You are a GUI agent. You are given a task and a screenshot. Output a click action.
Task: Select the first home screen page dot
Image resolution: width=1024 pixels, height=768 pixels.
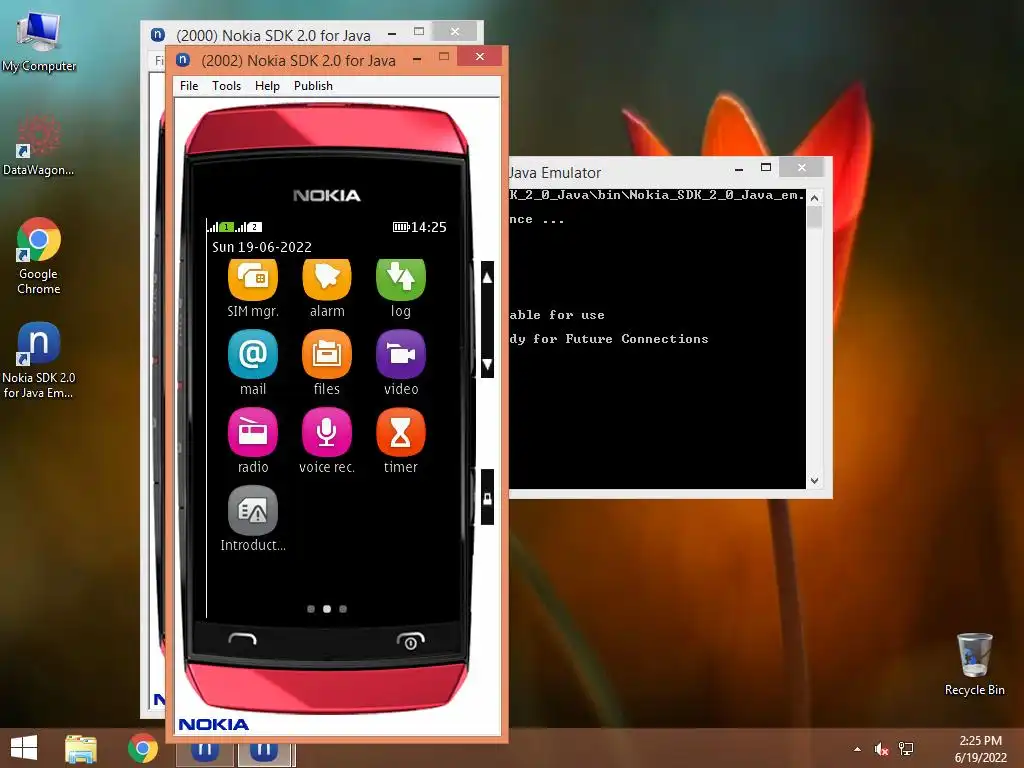click(x=311, y=609)
